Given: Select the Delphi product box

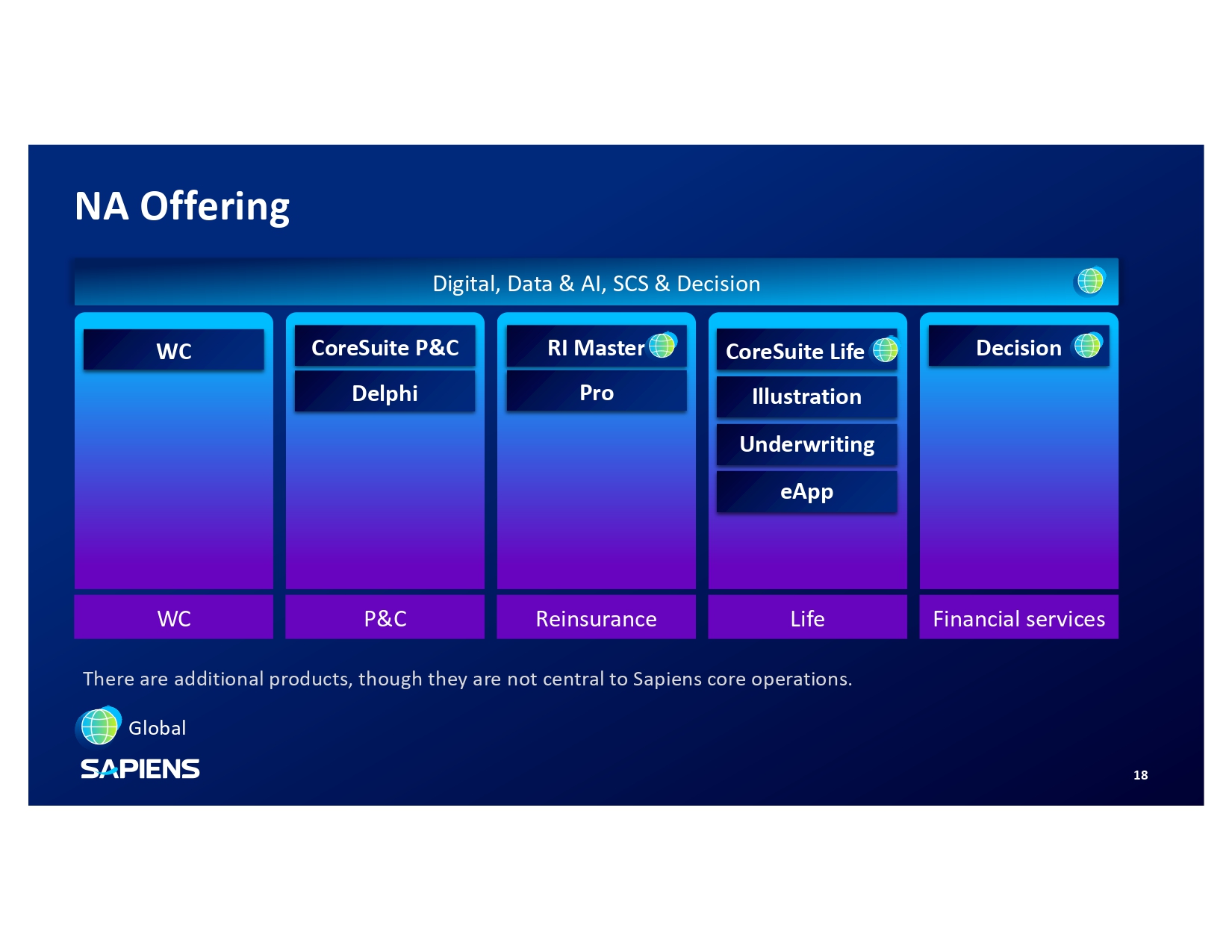Looking at the screenshot, I should tap(385, 393).
